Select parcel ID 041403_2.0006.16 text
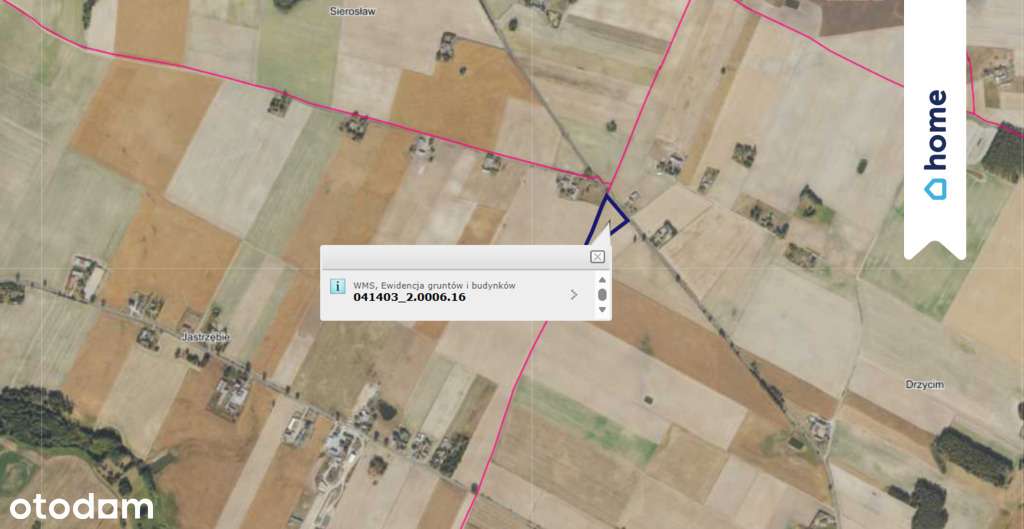1024x529 pixels. 409,297
